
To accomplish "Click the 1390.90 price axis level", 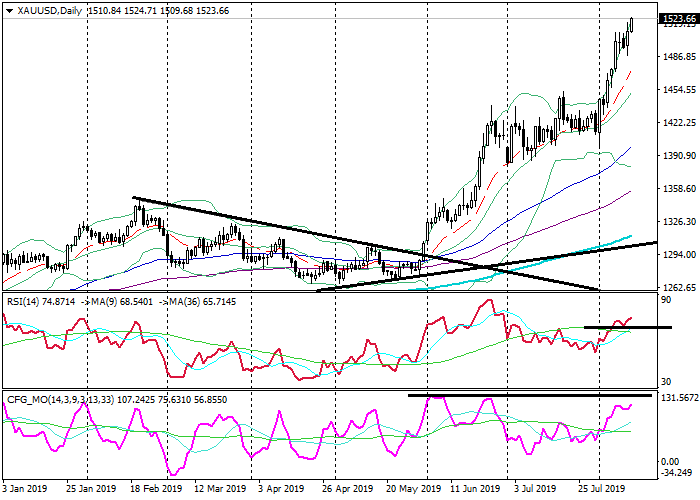I will click(680, 156).
